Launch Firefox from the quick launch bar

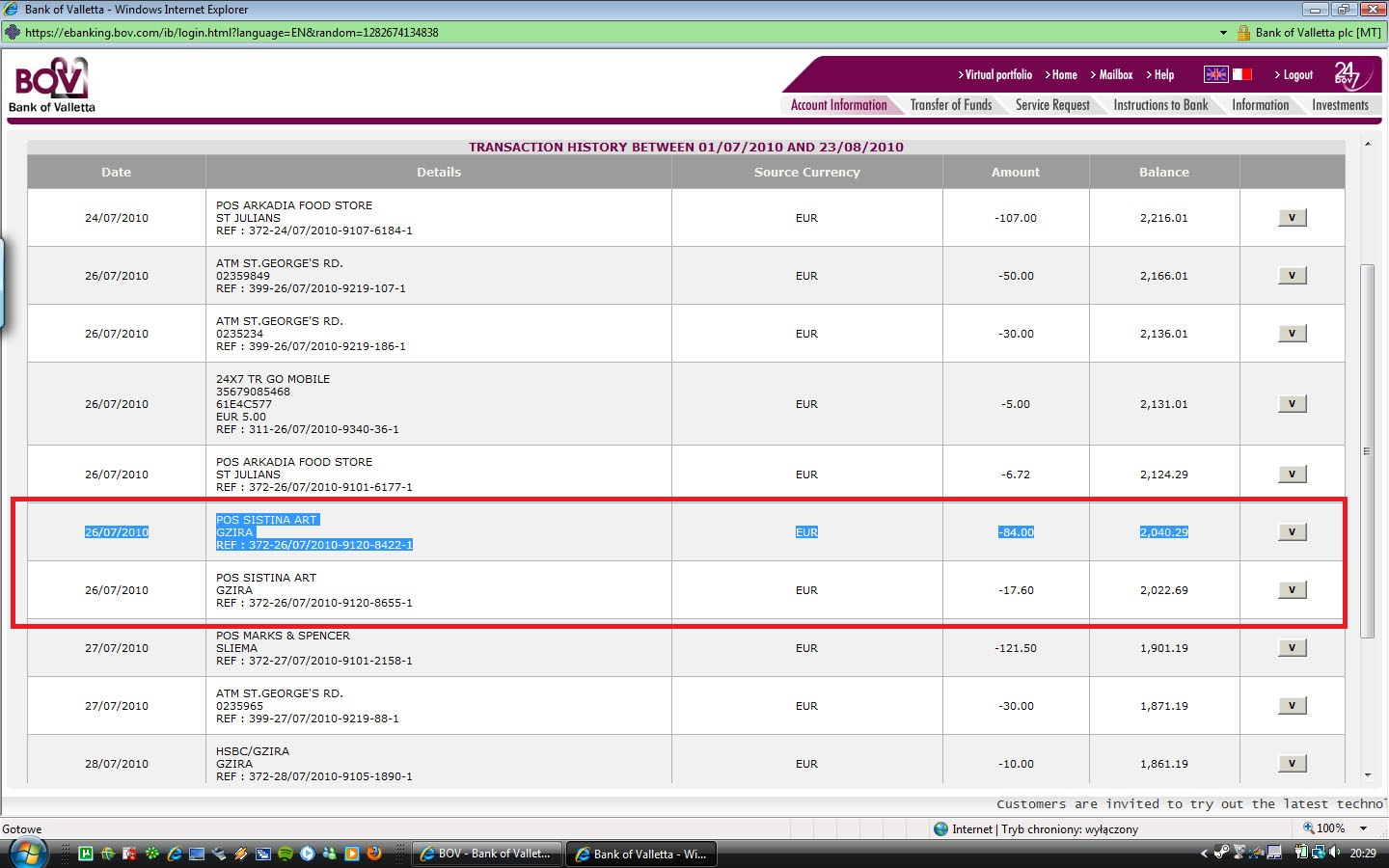[373, 854]
